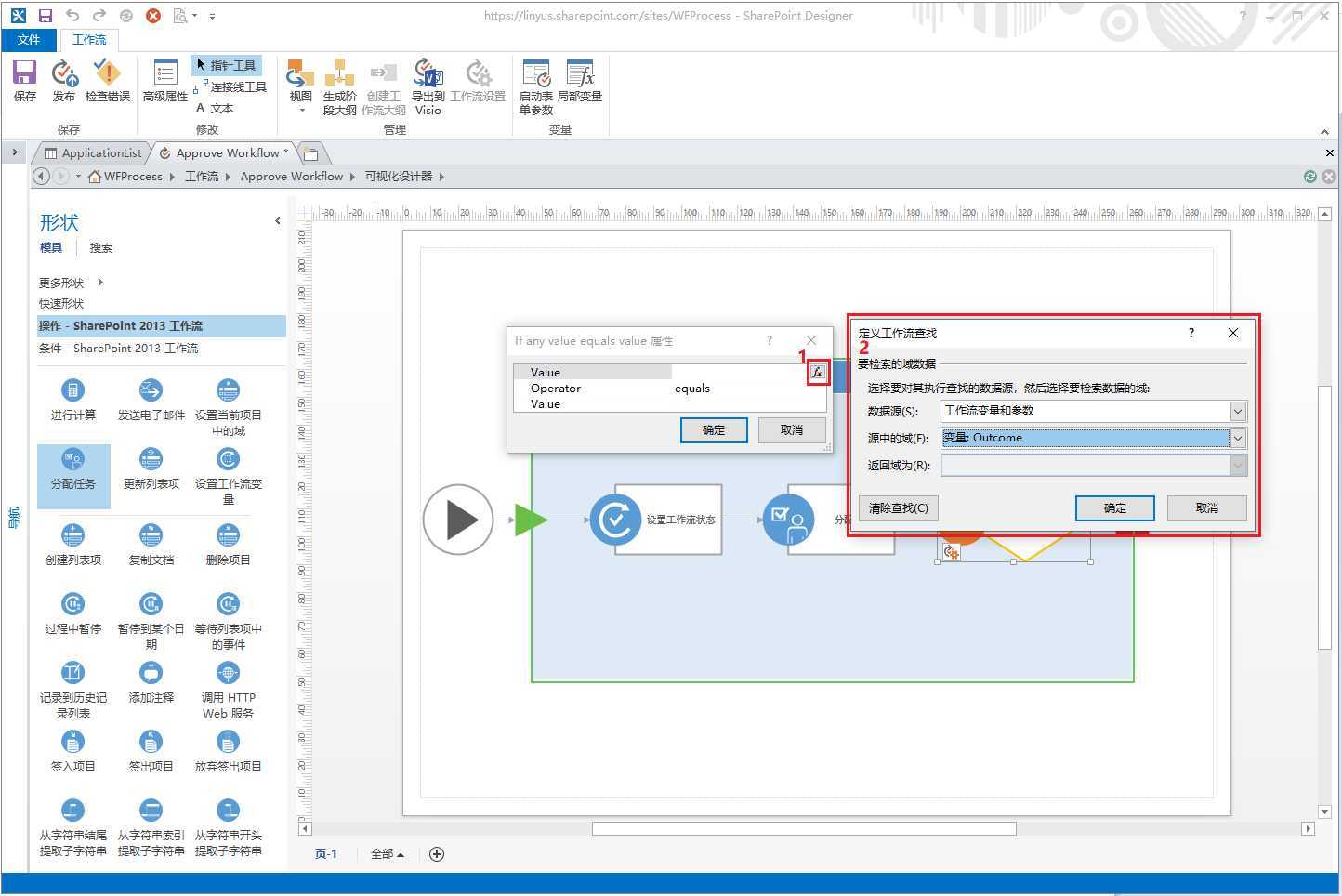This screenshot has height=896, width=1342.
Task: Select the 复制文档 shape
Action: pyautogui.click(x=151, y=546)
